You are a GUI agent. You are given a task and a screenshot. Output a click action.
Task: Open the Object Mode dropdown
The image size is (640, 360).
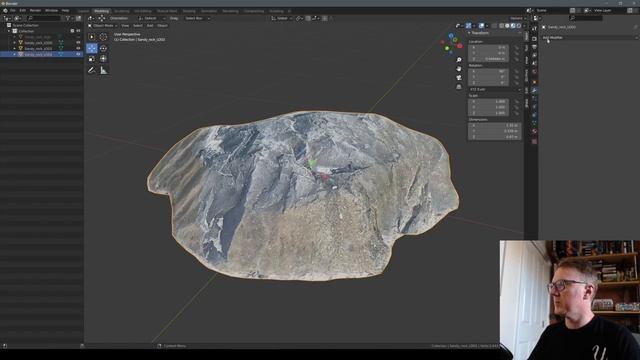[x=102, y=26]
